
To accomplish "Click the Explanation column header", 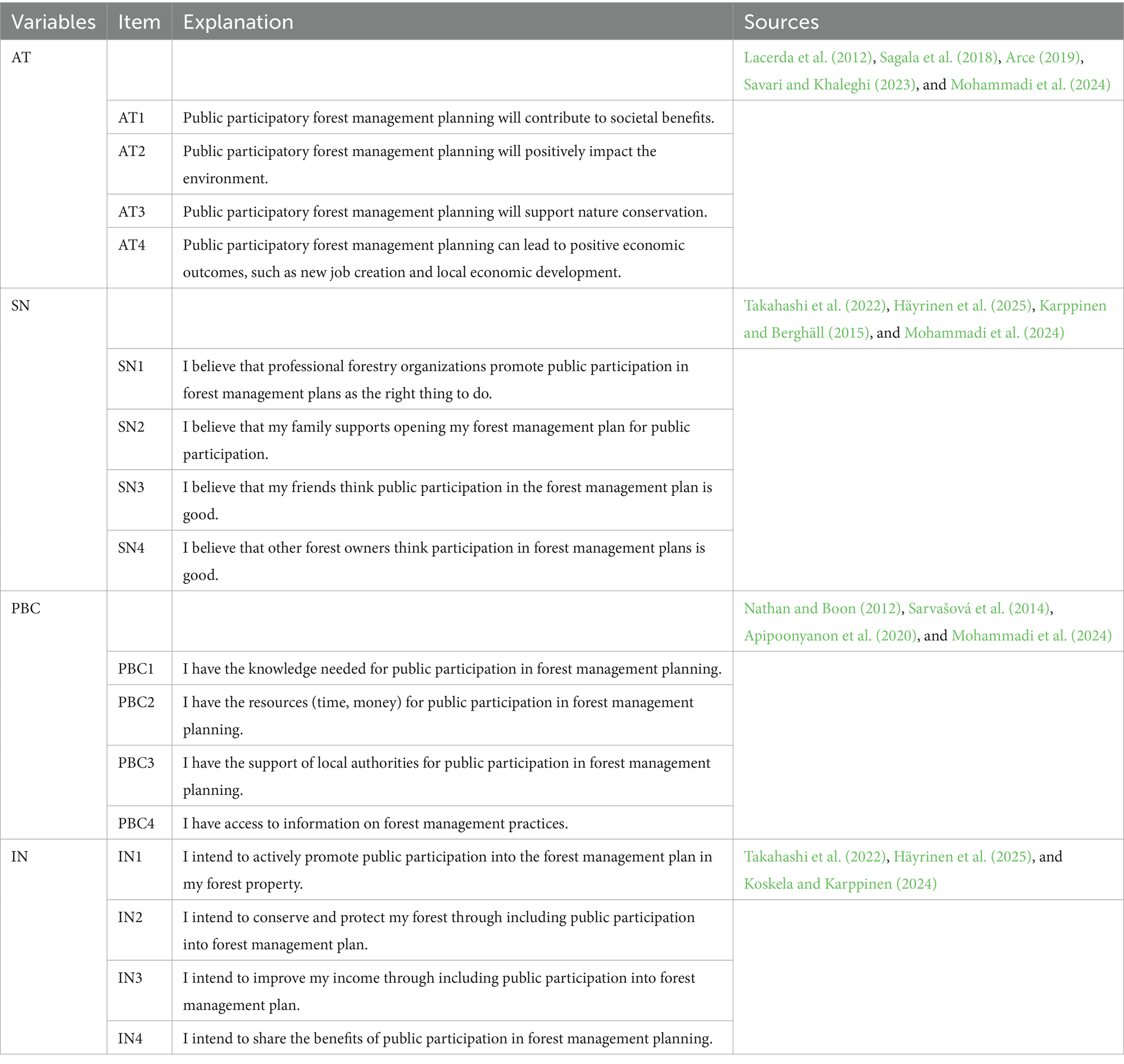I will 238,22.
